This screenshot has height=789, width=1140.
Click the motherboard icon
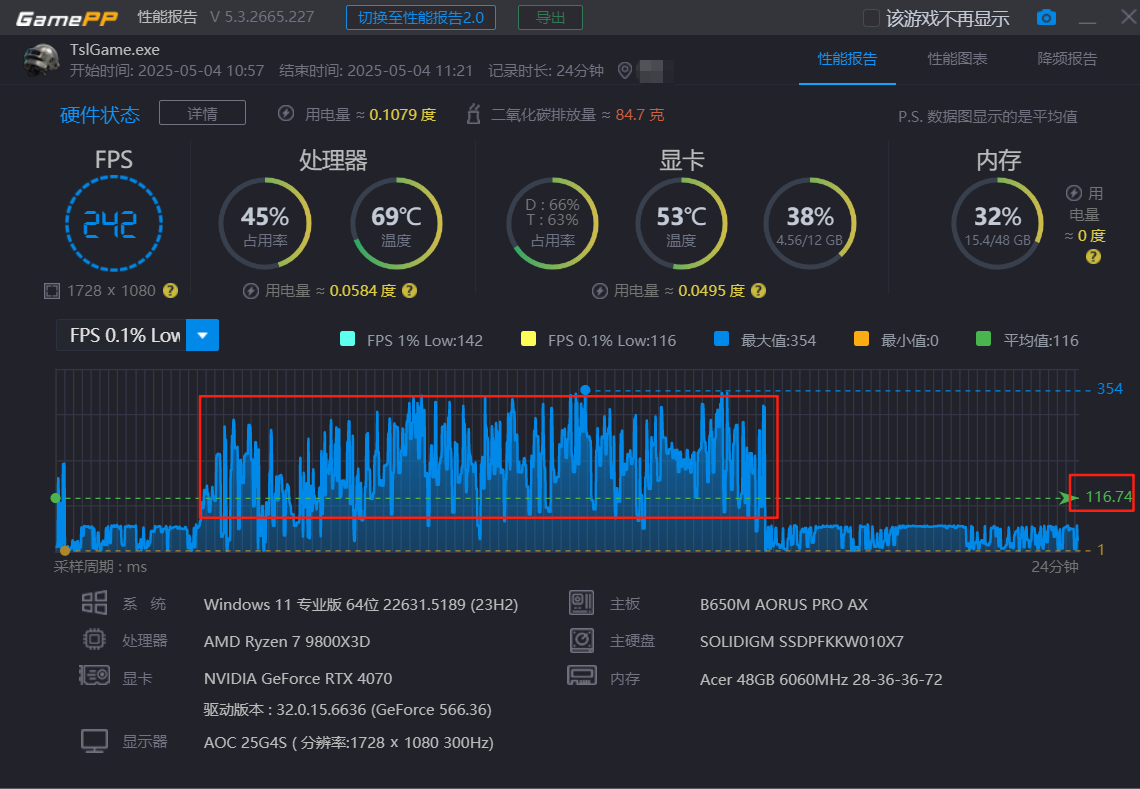(582, 603)
